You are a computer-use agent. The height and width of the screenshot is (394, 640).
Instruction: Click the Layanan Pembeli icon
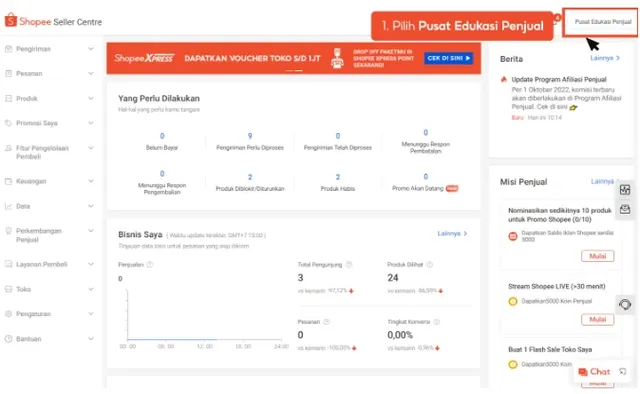coord(8,264)
